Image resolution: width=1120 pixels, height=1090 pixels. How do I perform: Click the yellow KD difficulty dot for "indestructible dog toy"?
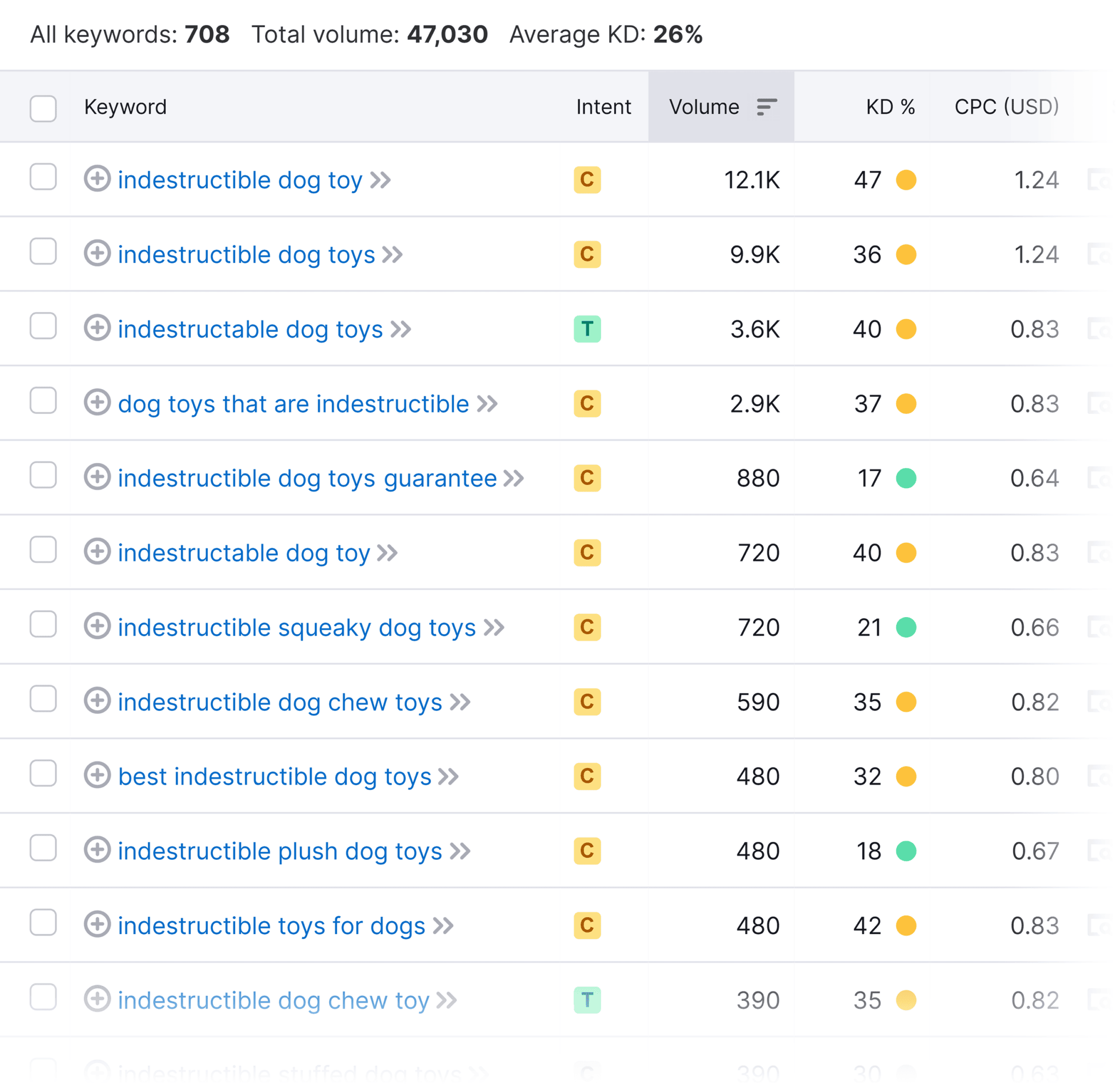click(905, 179)
